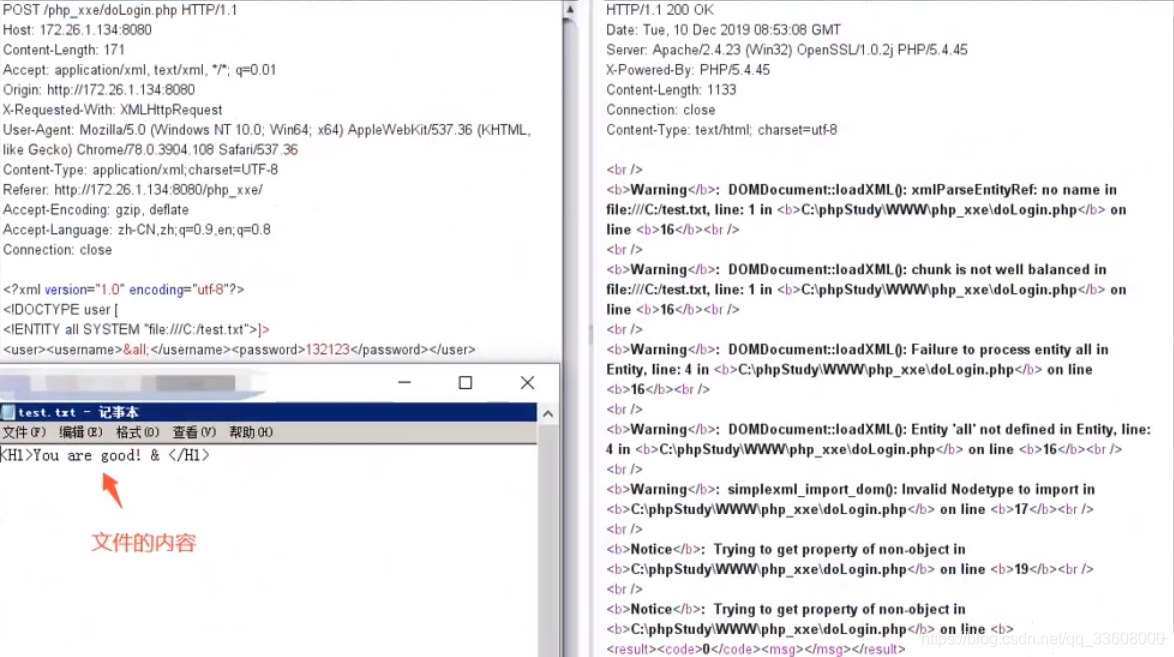Click the 'Host: 172.26.1.134:8080' header
The image size is (1174, 657).
(77, 30)
